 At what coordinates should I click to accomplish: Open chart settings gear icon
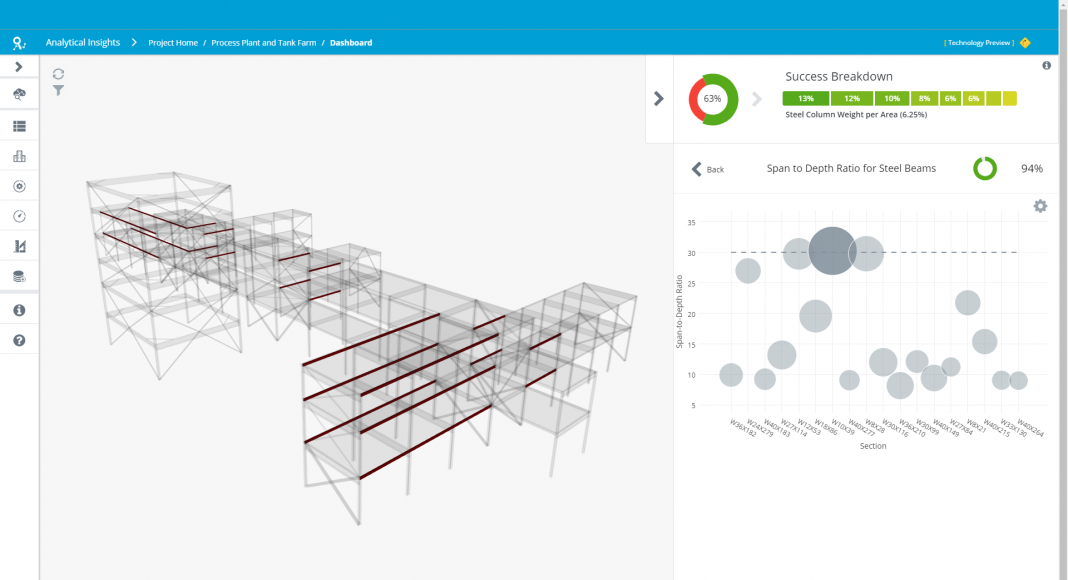(1040, 206)
